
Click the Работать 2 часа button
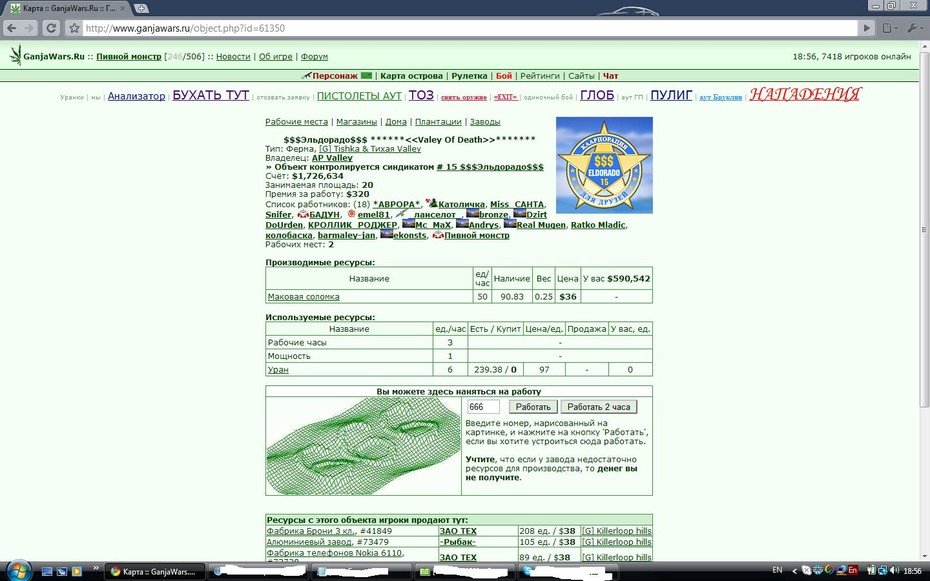tap(599, 407)
